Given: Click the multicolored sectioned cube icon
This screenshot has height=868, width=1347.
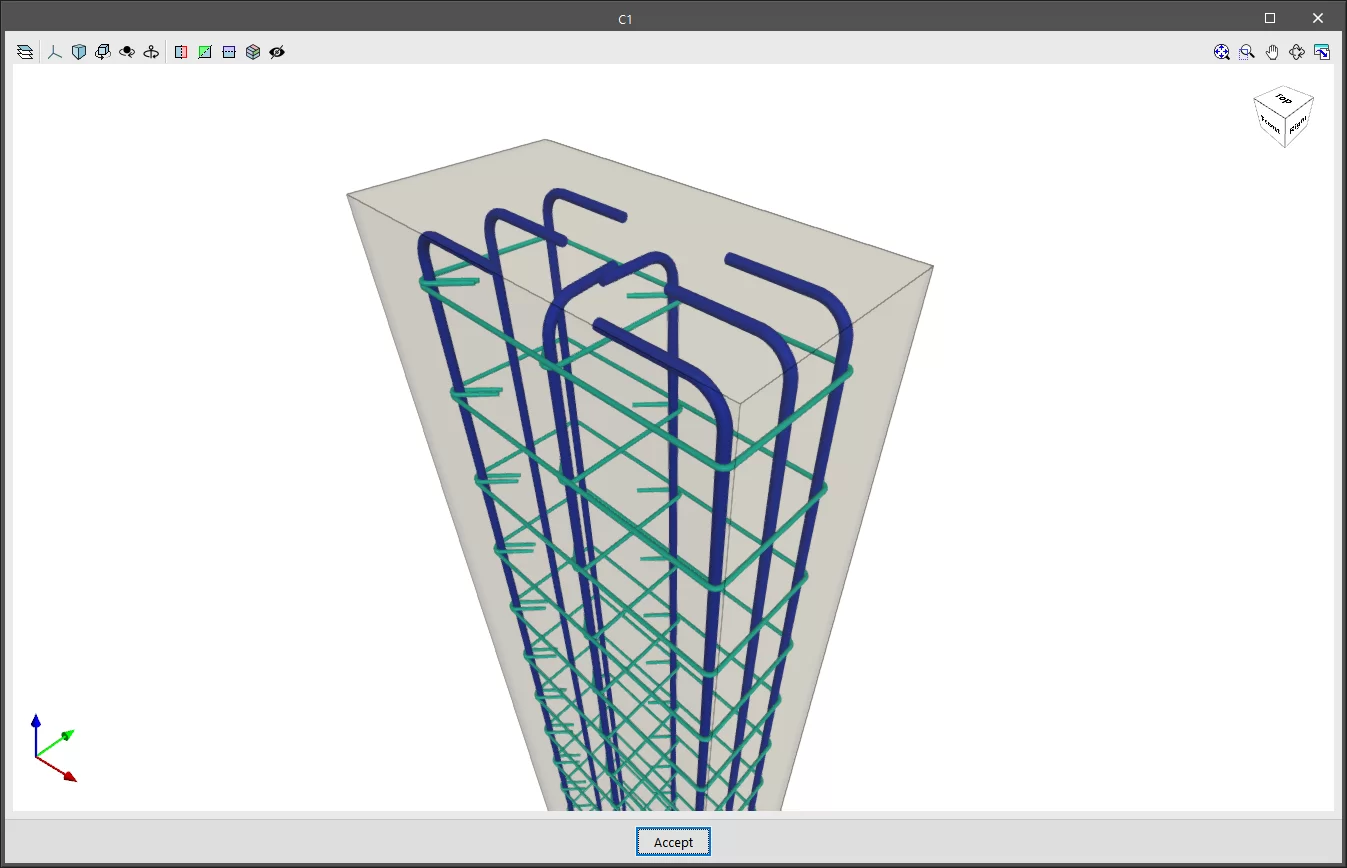Looking at the screenshot, I should coord(253,52).
